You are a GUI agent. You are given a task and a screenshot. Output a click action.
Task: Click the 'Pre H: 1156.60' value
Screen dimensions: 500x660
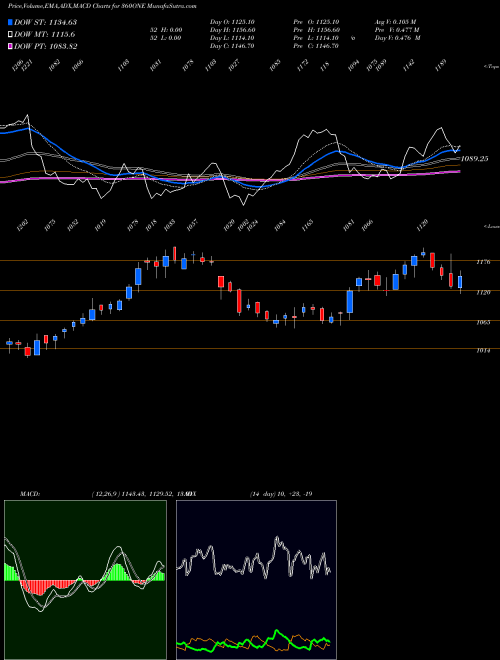[x=317, y=30]
